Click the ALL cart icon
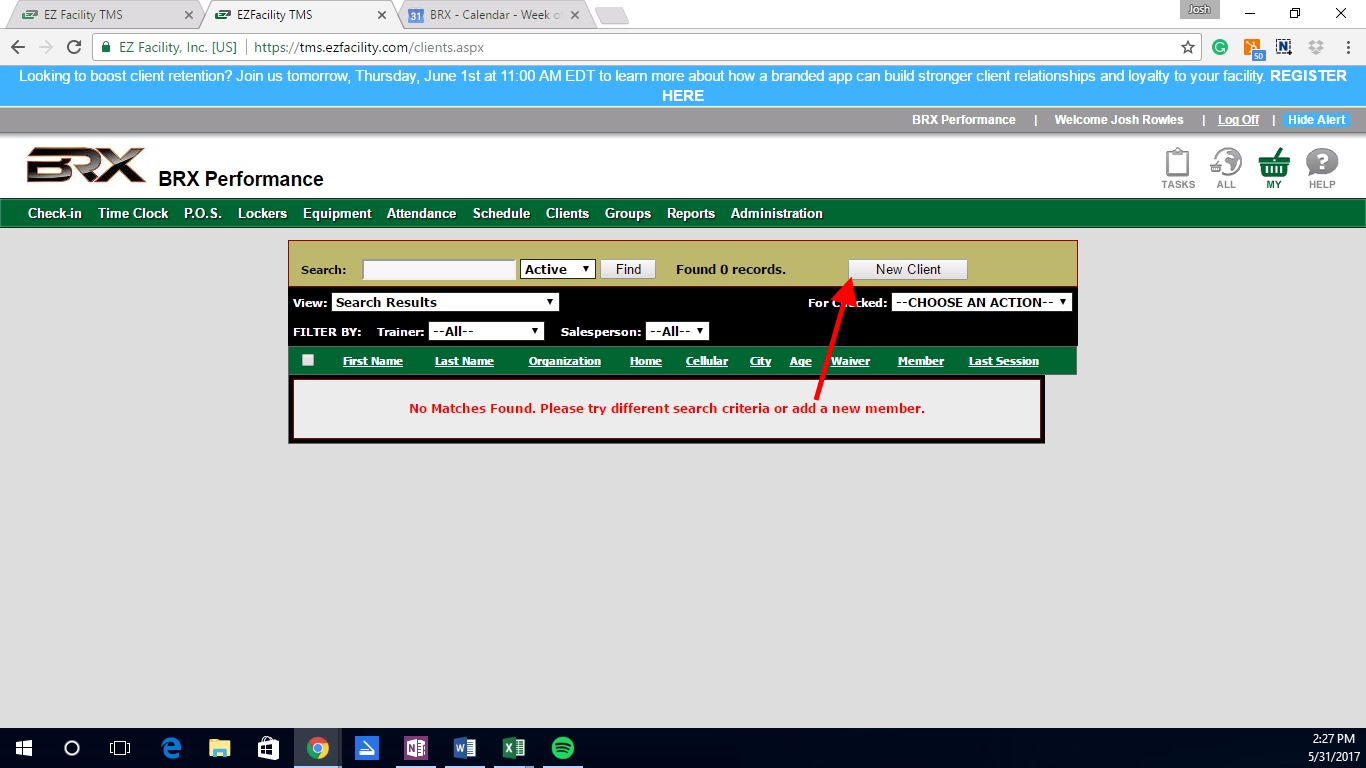The image size is (1366, 768). tap(1226, 163)
